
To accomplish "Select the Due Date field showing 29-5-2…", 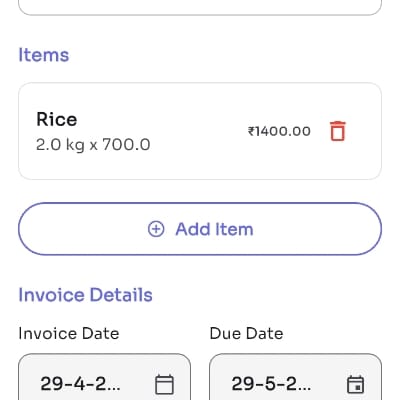I will [x=296, y=377].
